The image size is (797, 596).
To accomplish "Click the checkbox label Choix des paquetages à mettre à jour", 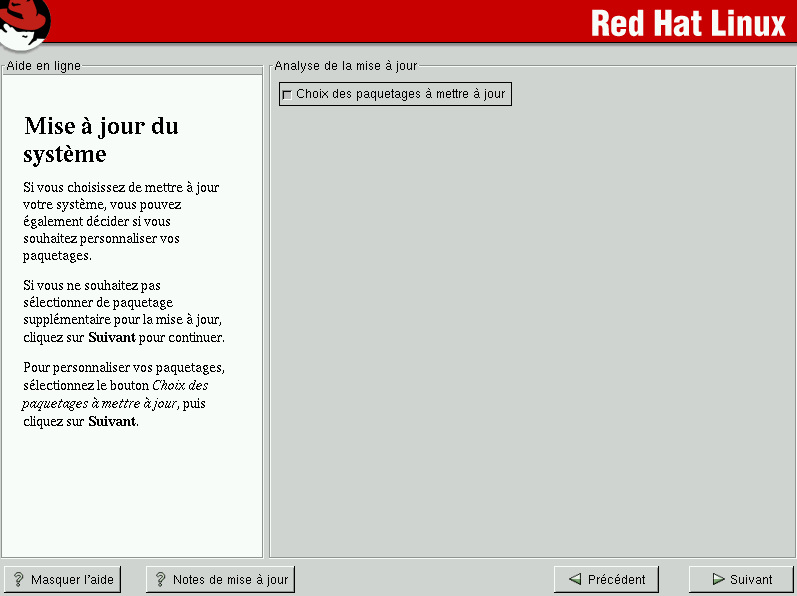I will click(x=400, y=95).
